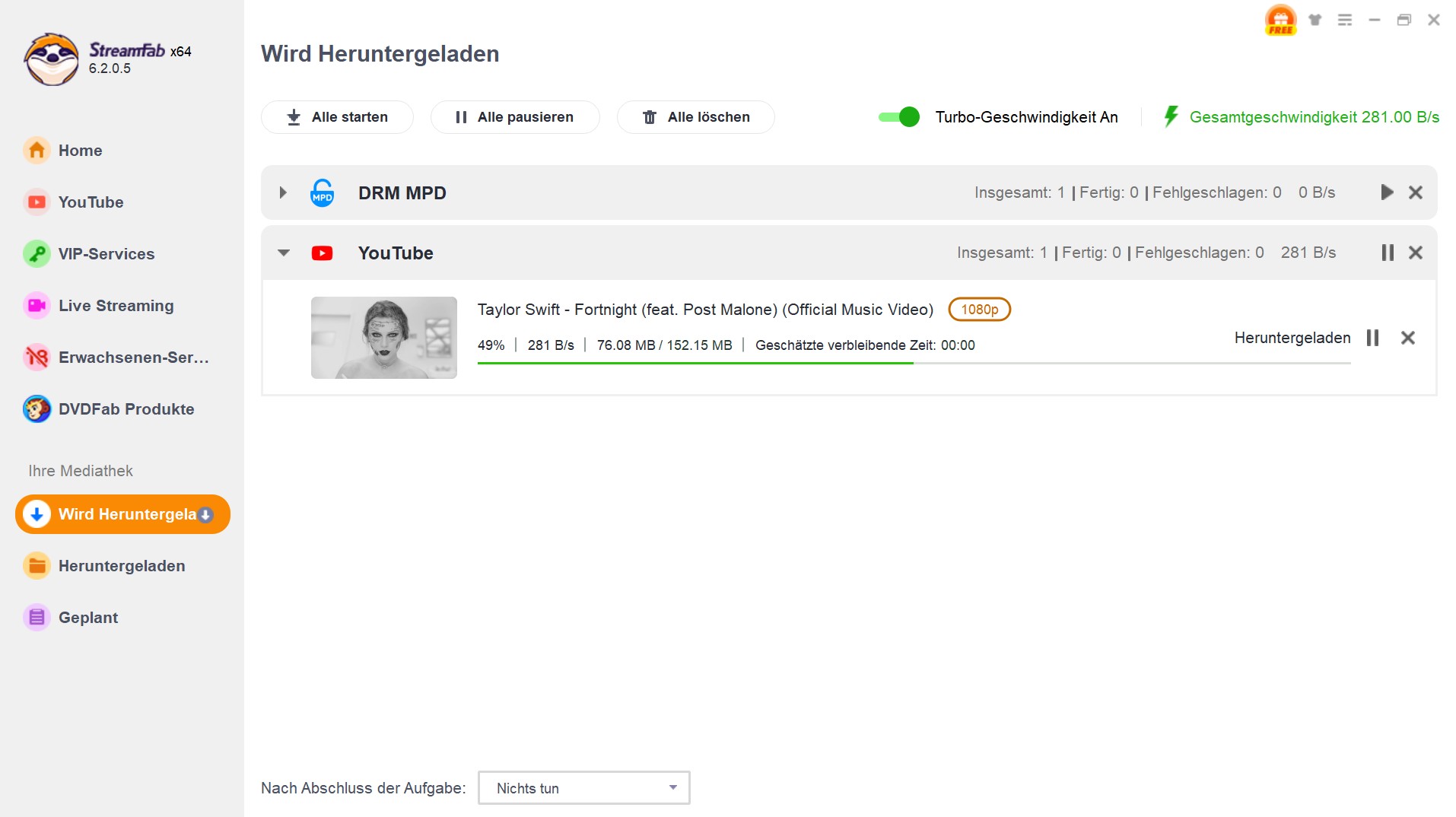This screenshot has height=817, width=1456.
Task: Click the Ihre Mediathek heading
Action: [81, 471]
